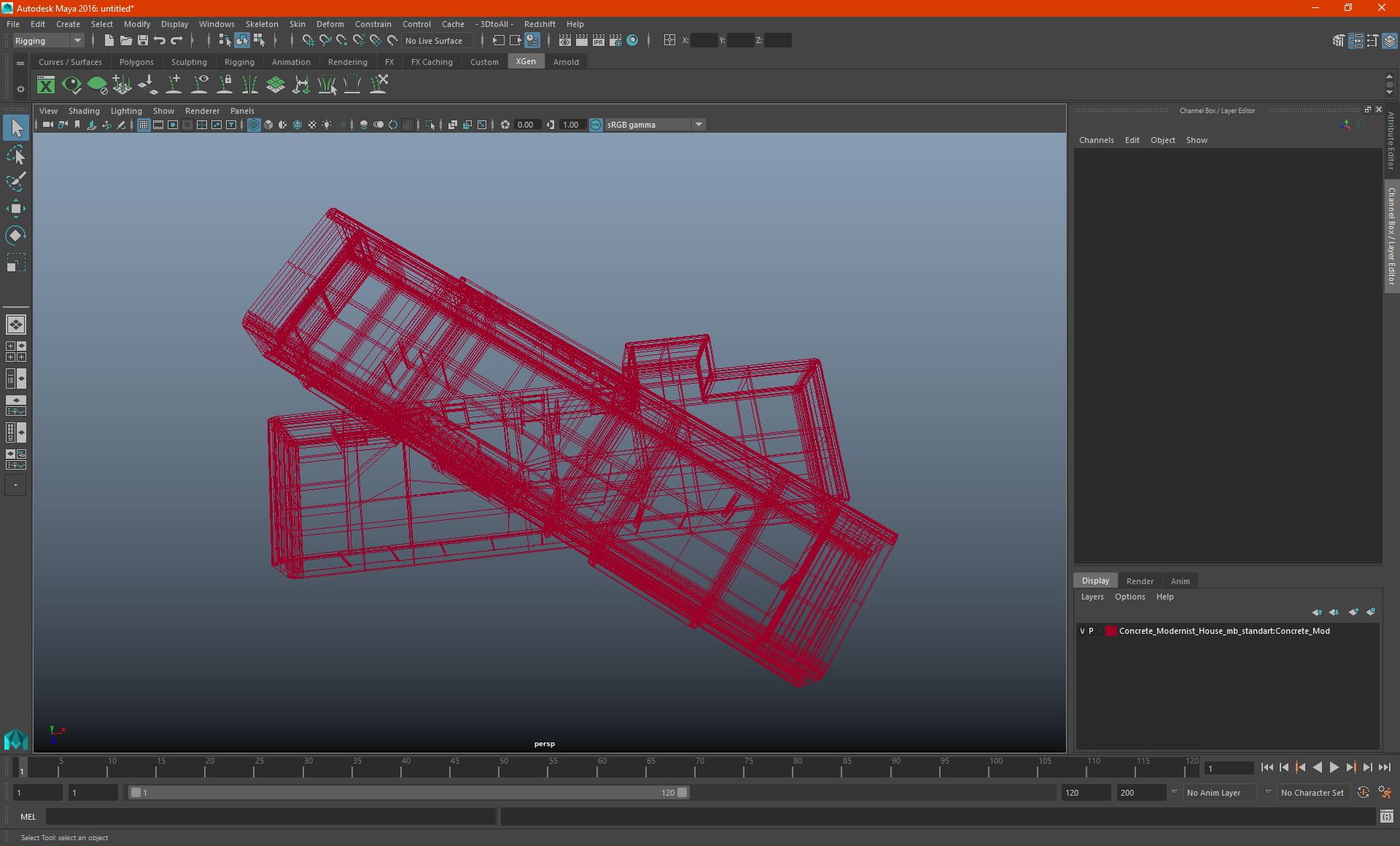Click the Undo arrow icon
1400x846 pixels.
pos(160,41)
